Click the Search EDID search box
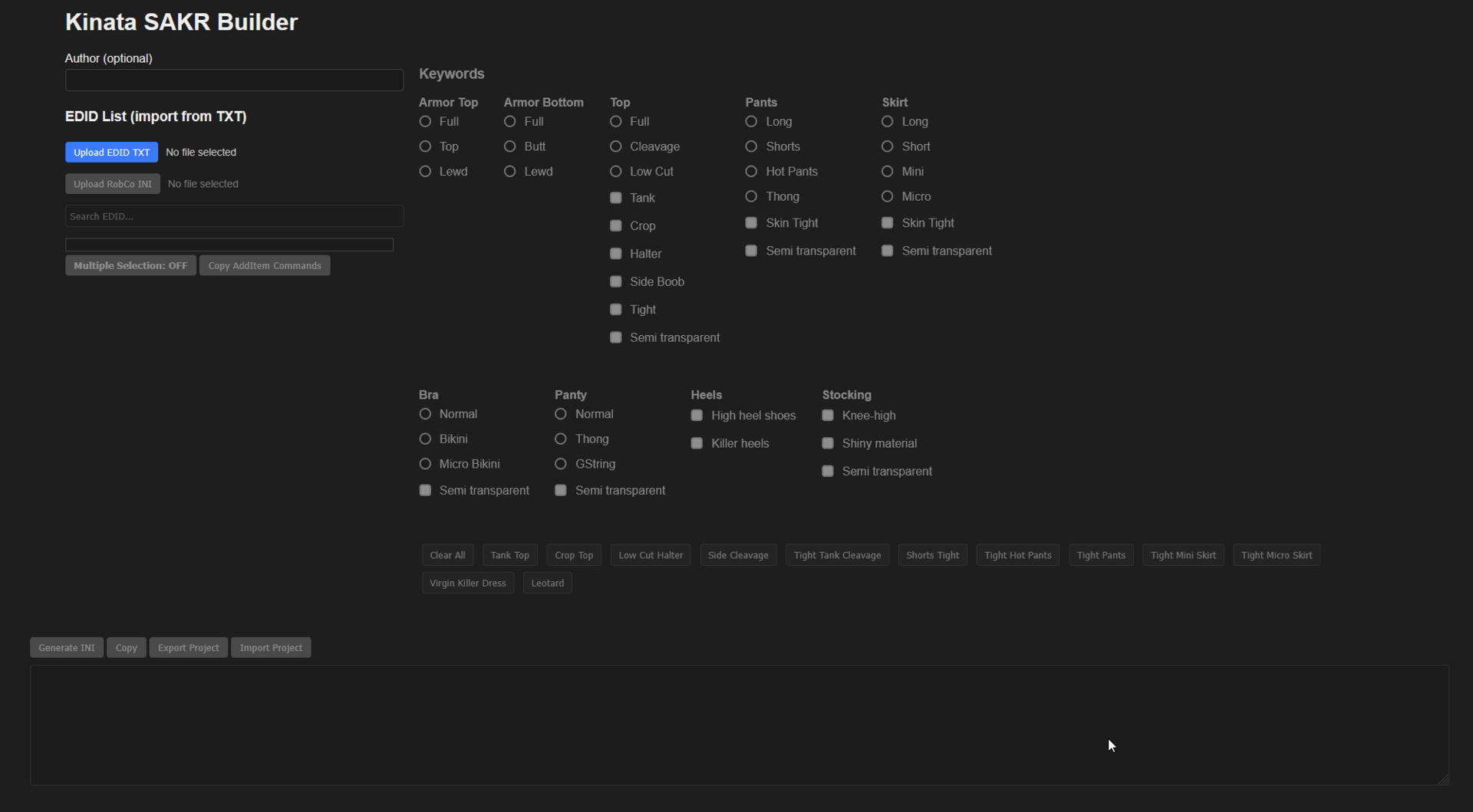The image size is (1473, 812). point(234,216)
